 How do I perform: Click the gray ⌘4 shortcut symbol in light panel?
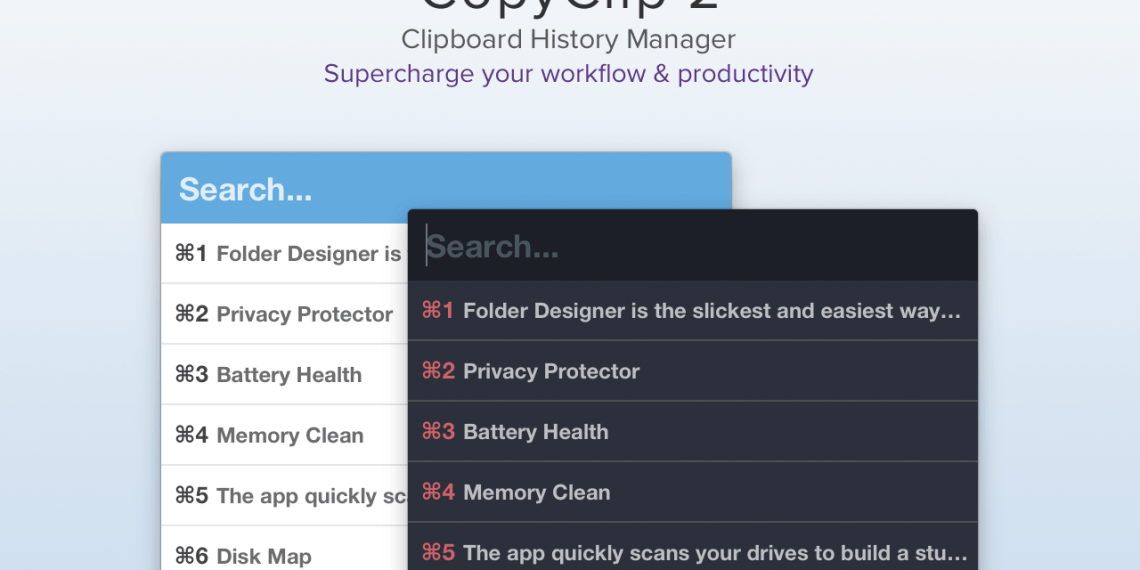click(191, 435)
